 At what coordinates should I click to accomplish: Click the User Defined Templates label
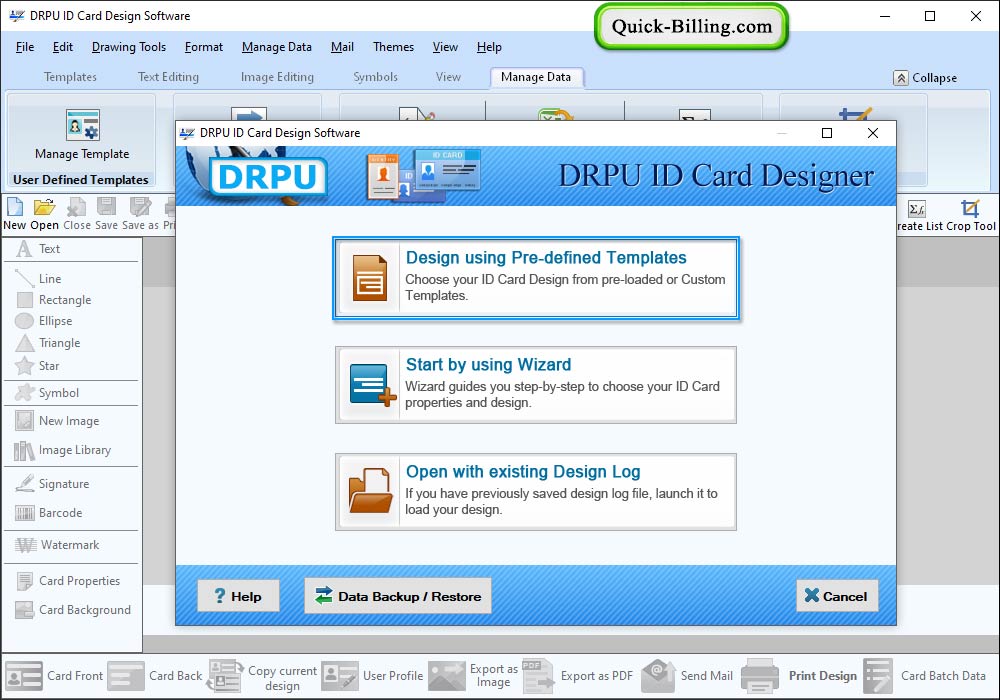pyautogui.click(x=81, y=180)
